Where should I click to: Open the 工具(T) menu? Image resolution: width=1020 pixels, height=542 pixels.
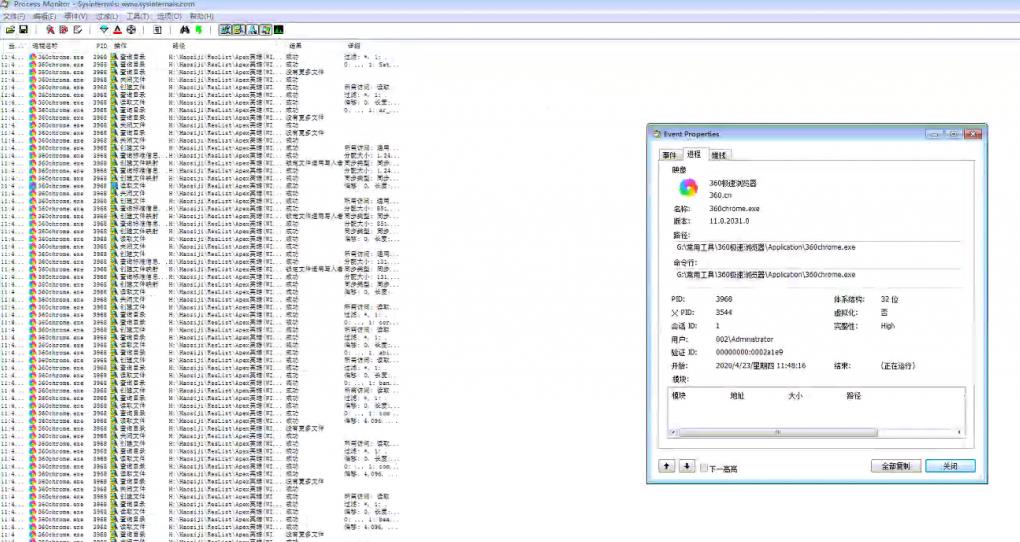(138, 16)
